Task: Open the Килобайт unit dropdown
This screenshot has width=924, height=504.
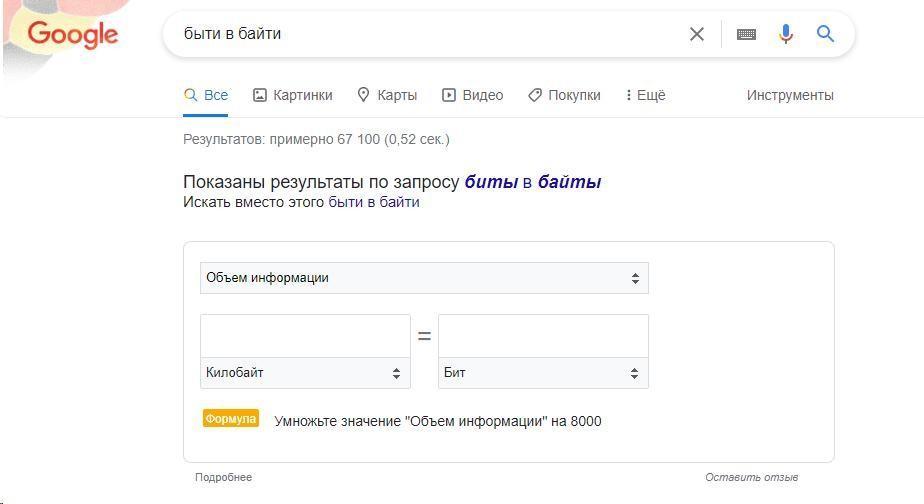Action: (x=305, y=373)
